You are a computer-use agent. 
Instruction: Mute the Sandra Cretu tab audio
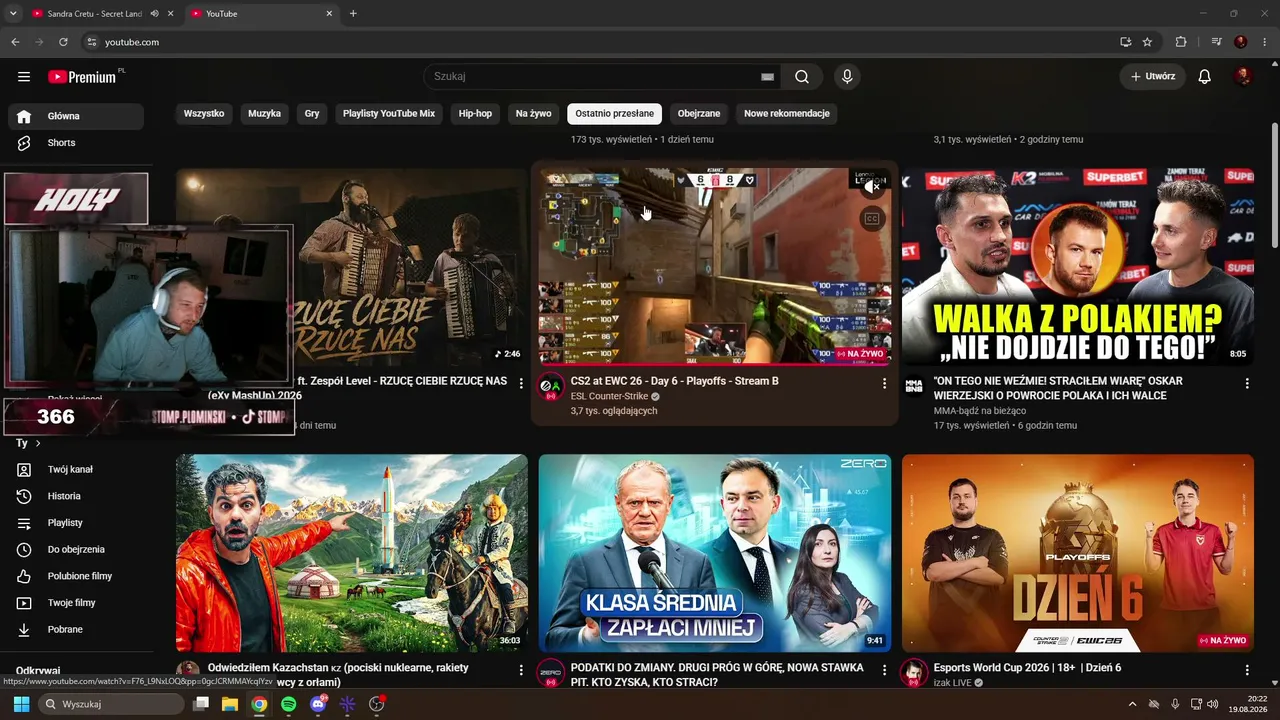[x=154, y=14]
